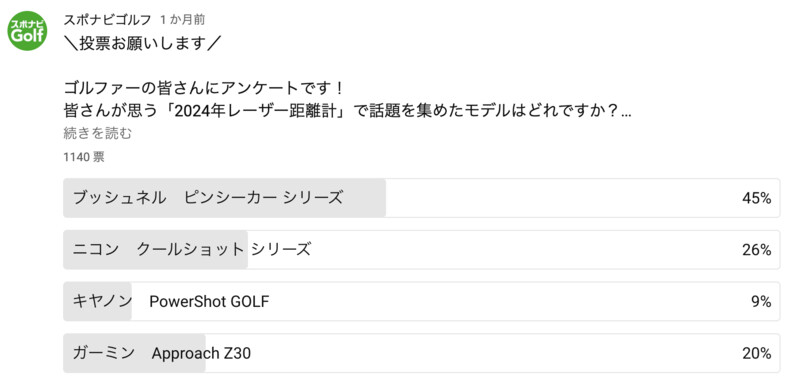Expand the post with 続きを読む
The height and width of the screenshot is (387, 796).
(x=97, y=134)
